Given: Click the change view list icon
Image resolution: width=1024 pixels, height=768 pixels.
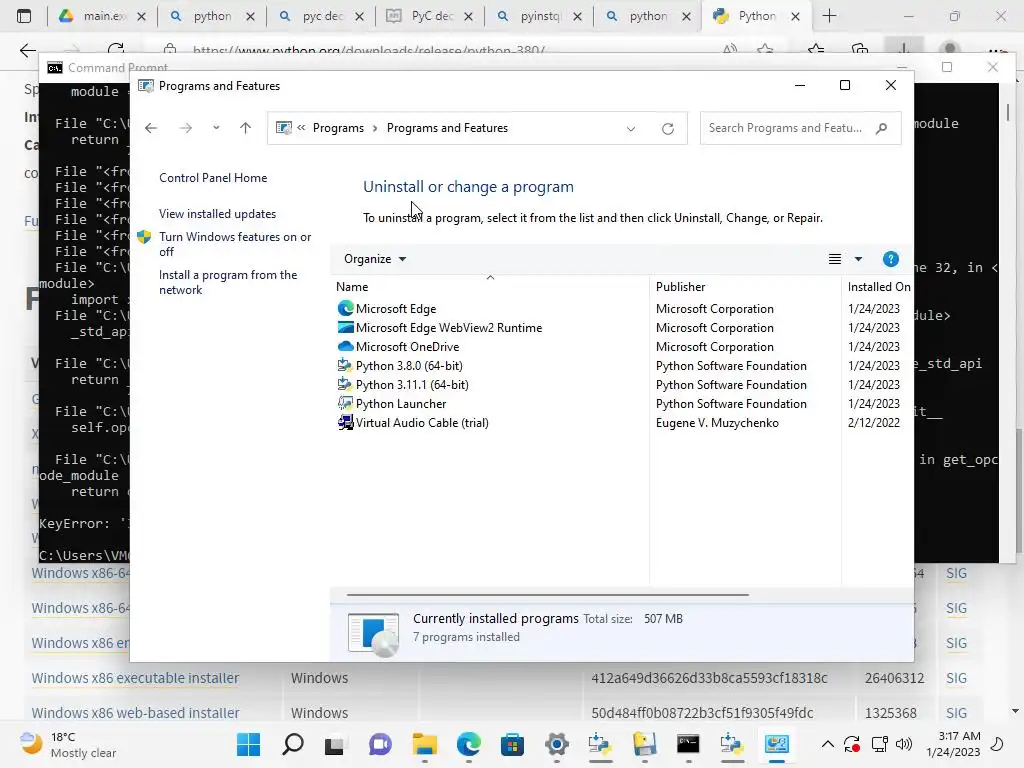Looking at the screenshot, I should click(835, 259).
